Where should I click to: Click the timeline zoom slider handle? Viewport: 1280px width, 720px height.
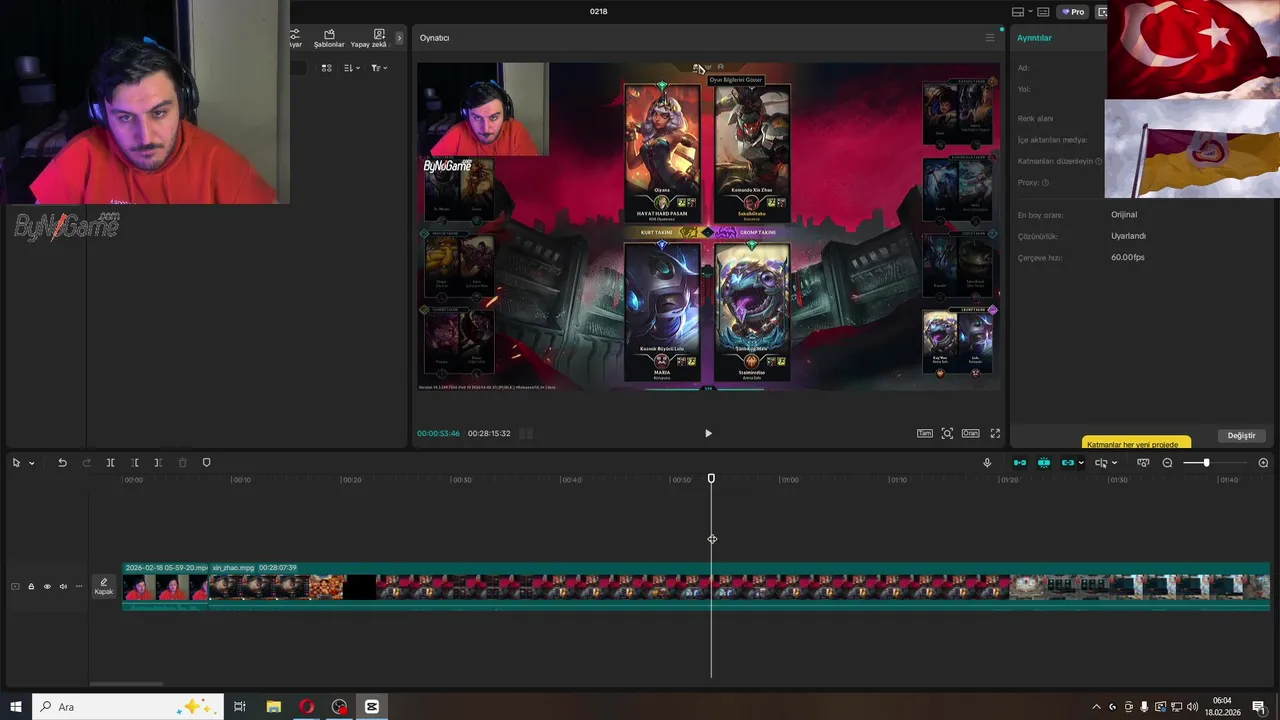tap(1206, 463)
